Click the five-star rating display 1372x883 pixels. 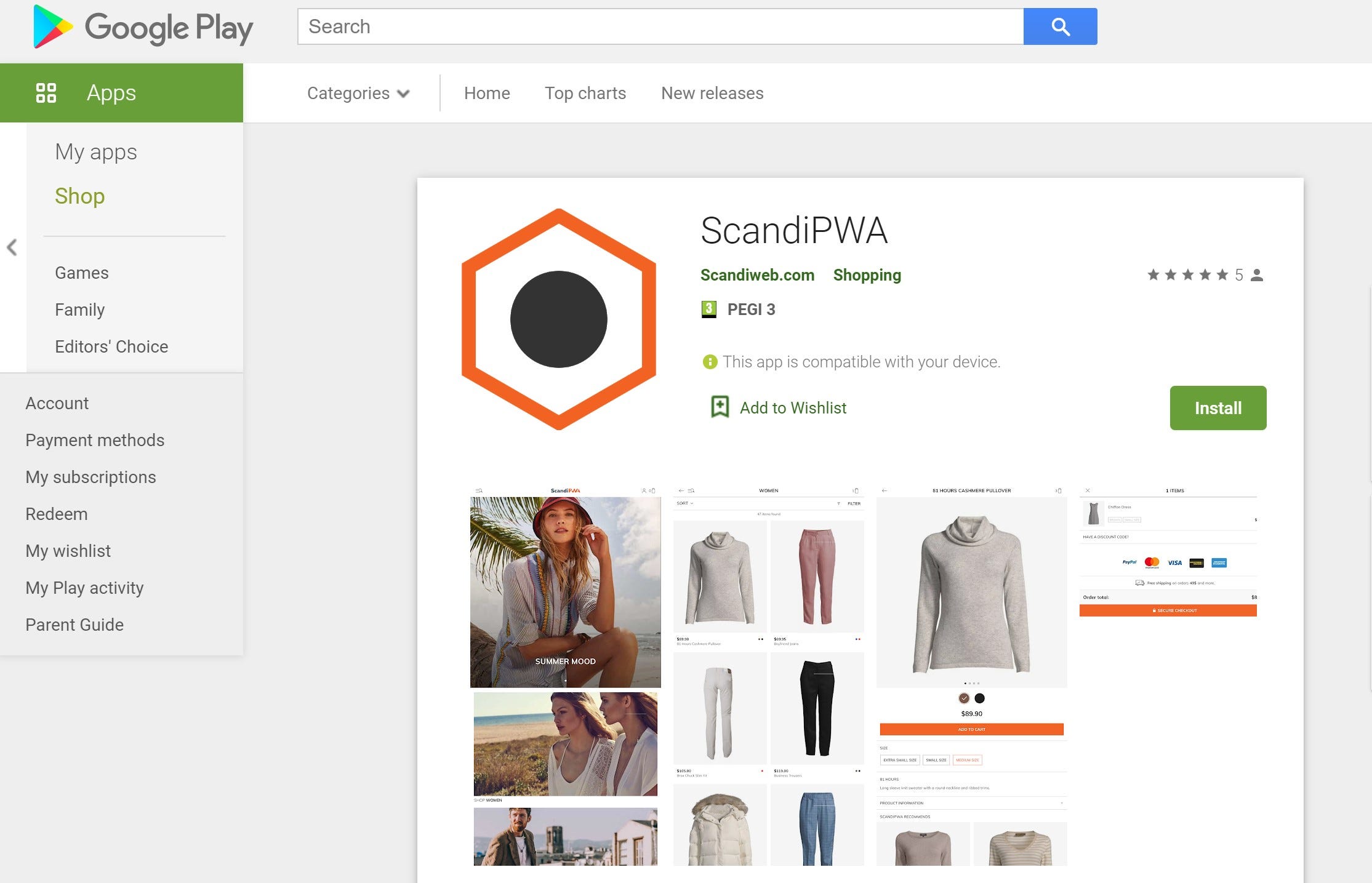coord(1187,275)
